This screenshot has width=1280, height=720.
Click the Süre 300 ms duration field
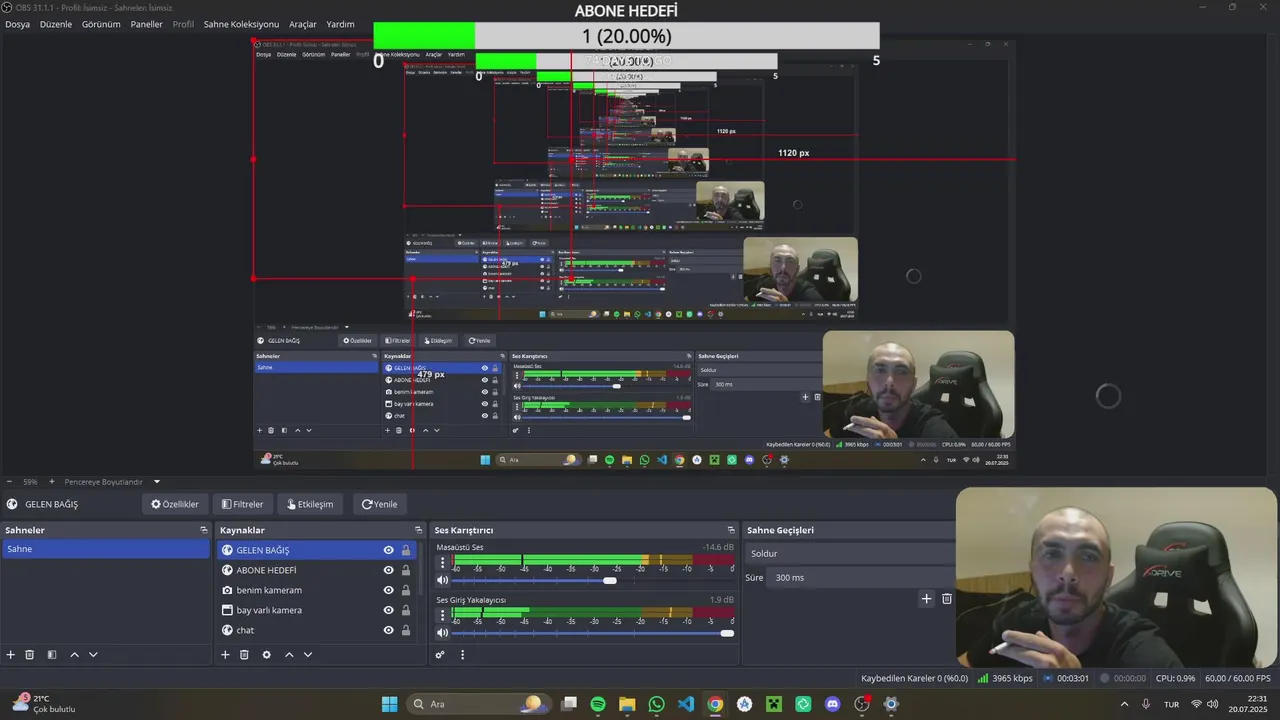862,578
